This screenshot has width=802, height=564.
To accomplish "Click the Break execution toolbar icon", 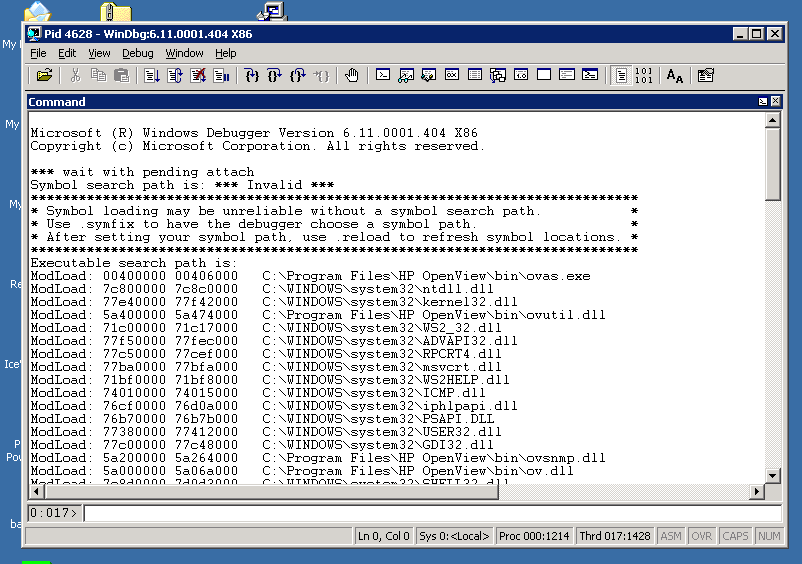I will coord(221,76).
